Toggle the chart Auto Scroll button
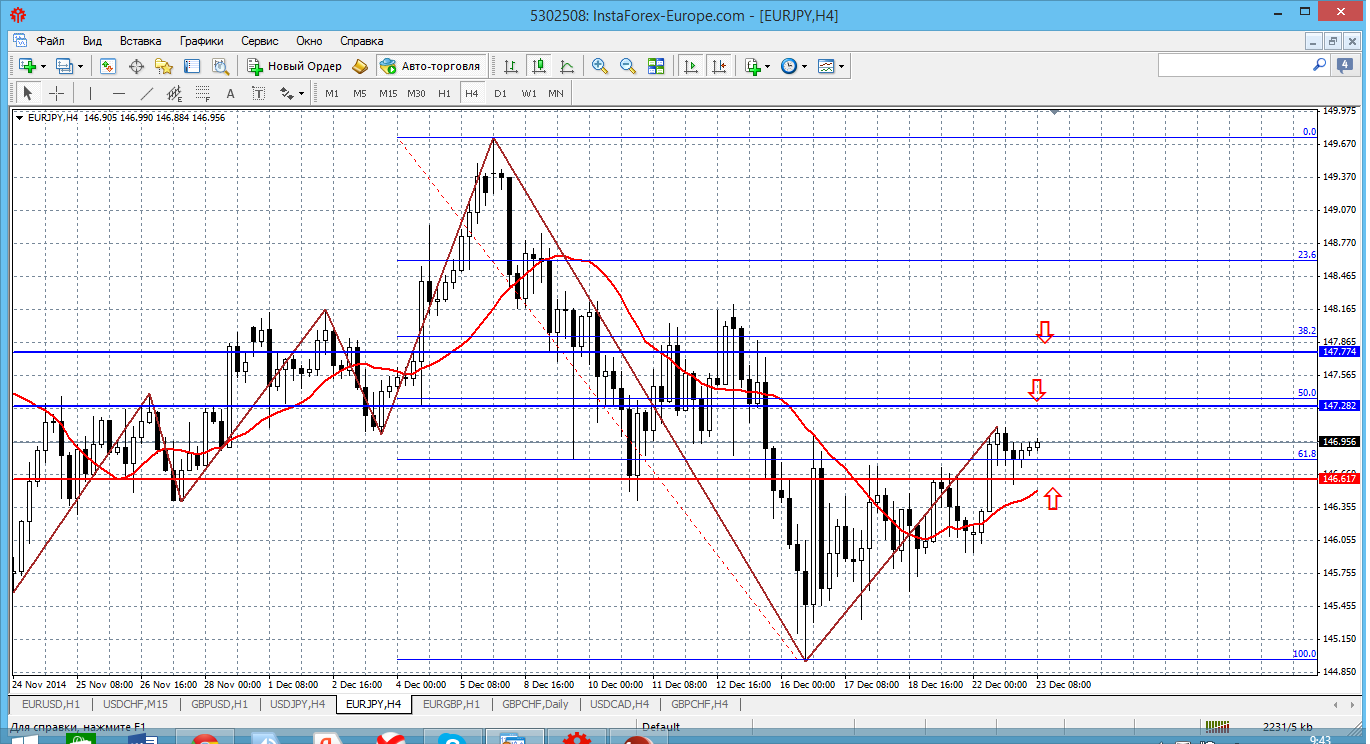Viewport: 1370px width, 744px height. pyautogui.click(x=690, y=66)
